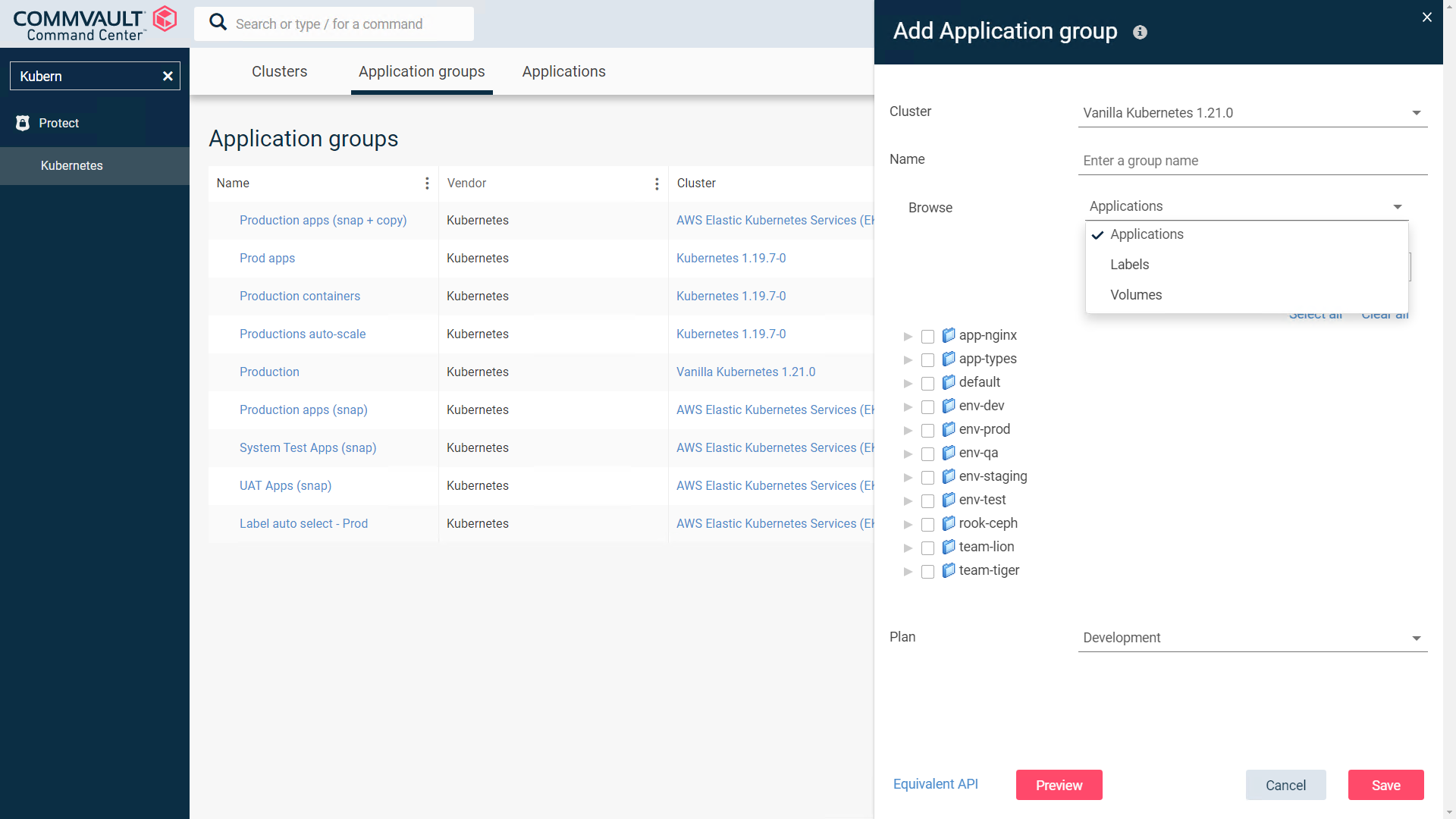Viewport: 1456px width, 819px height.
Task: Expand the rook-ceph tree node
Action: [x=908, y=525]
